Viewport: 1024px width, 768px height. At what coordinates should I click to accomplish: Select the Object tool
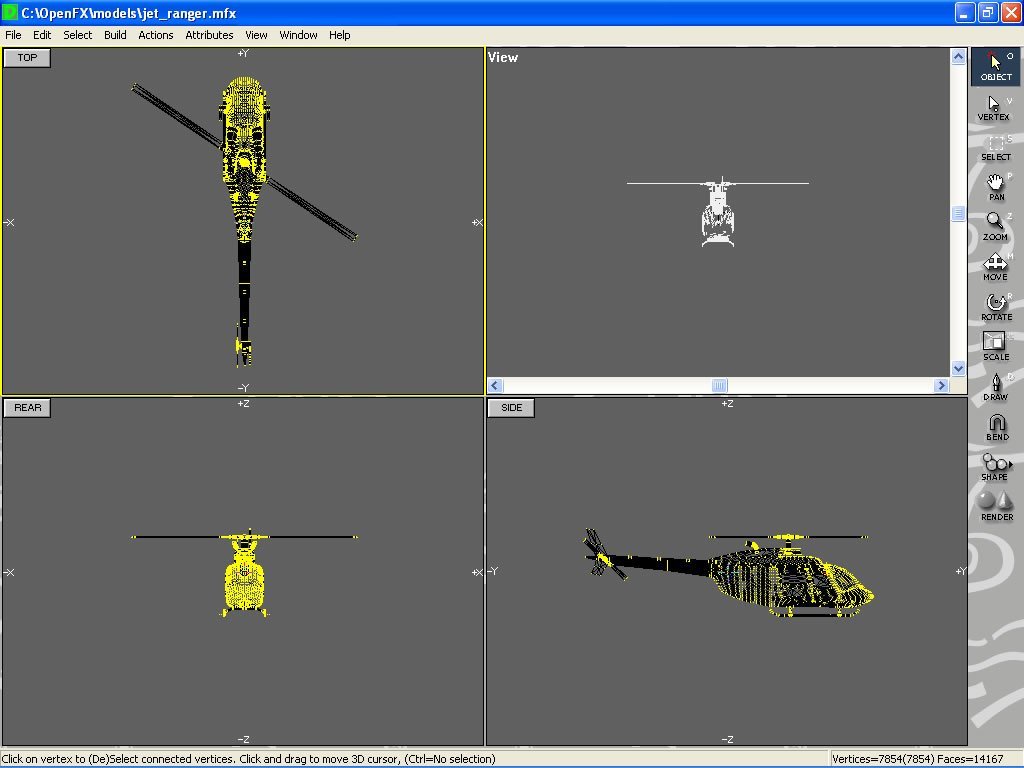click(x=995, y=67)
